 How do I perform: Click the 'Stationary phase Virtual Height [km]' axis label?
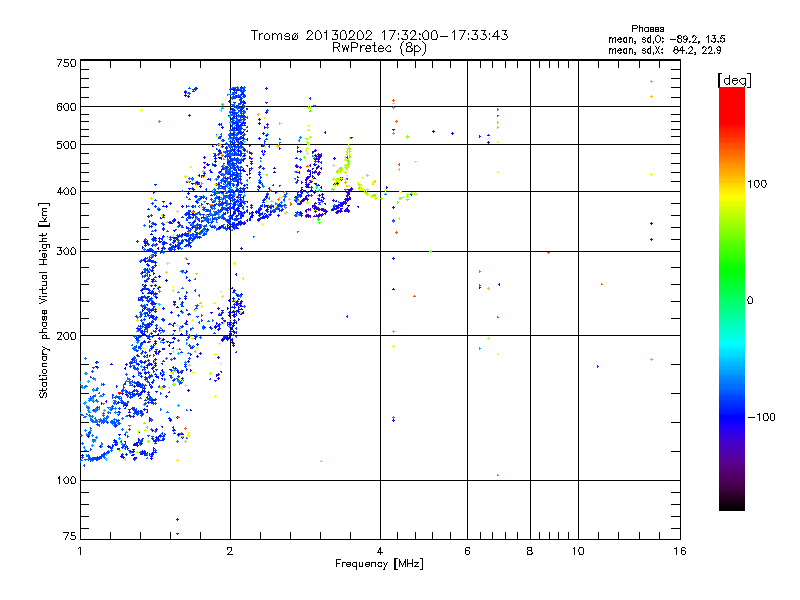point(43,301)
